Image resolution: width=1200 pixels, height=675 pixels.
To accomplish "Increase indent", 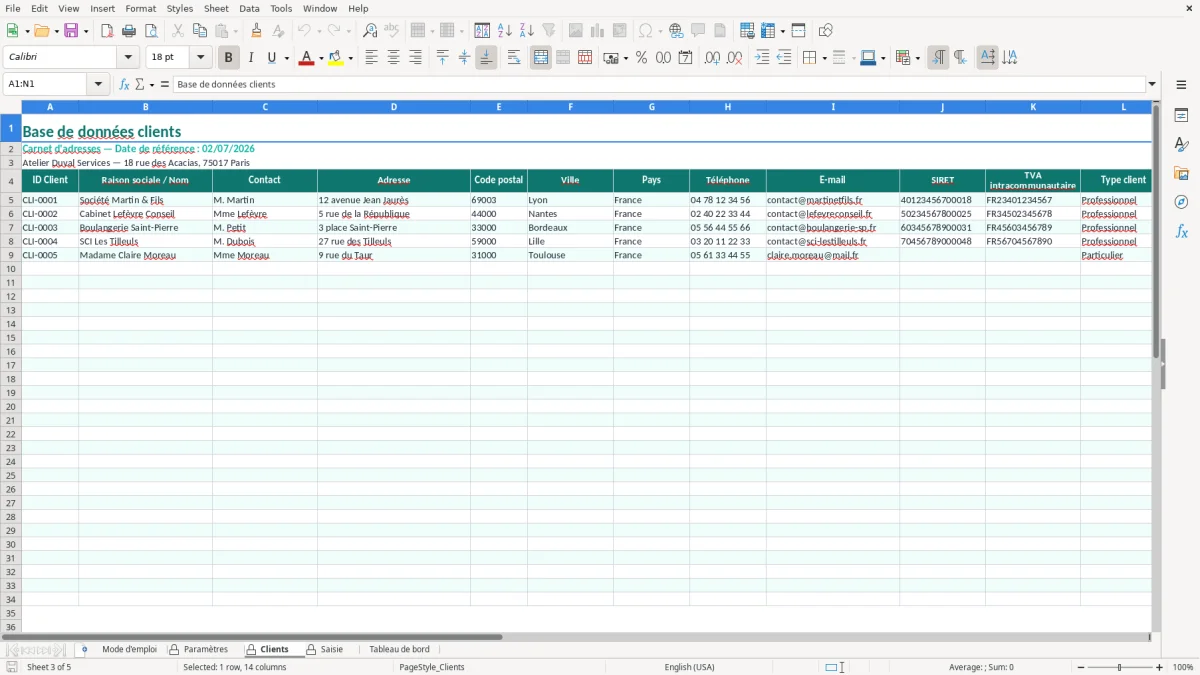I will (762, 58).
